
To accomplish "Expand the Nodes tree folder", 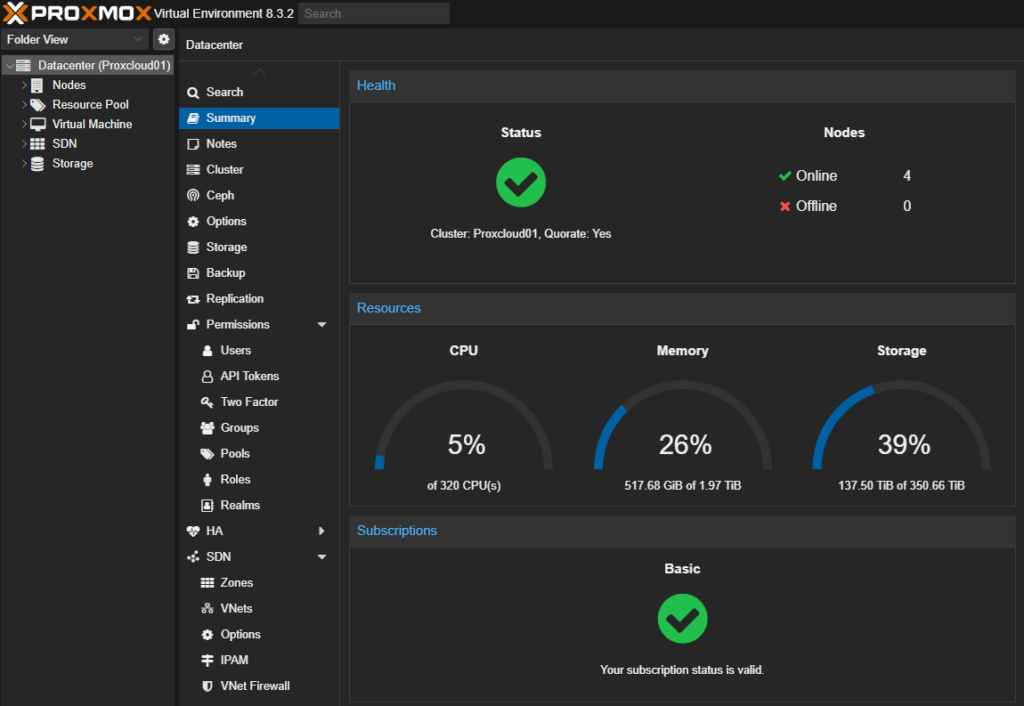I will click(x=24, y=85).
